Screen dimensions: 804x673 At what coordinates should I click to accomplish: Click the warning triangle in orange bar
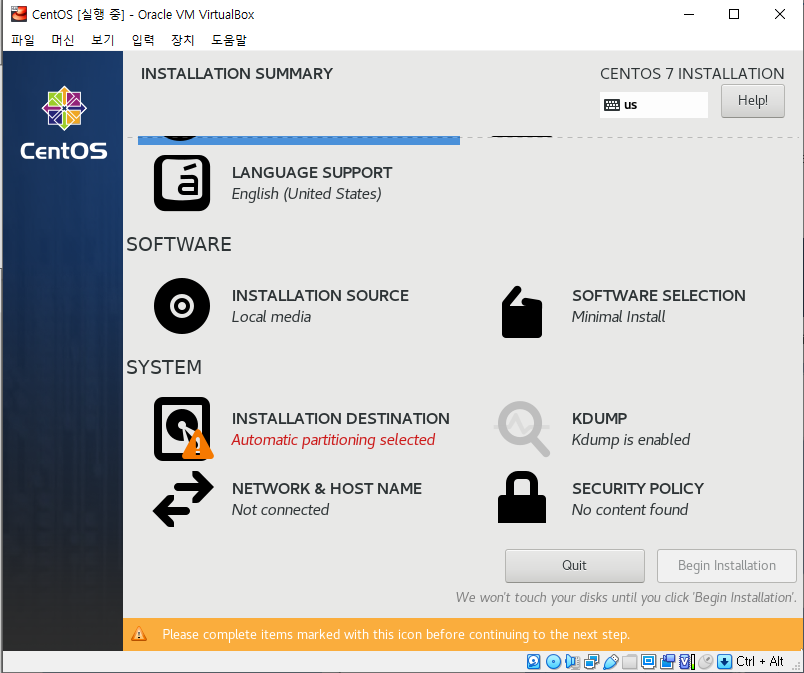click(139, 634)
